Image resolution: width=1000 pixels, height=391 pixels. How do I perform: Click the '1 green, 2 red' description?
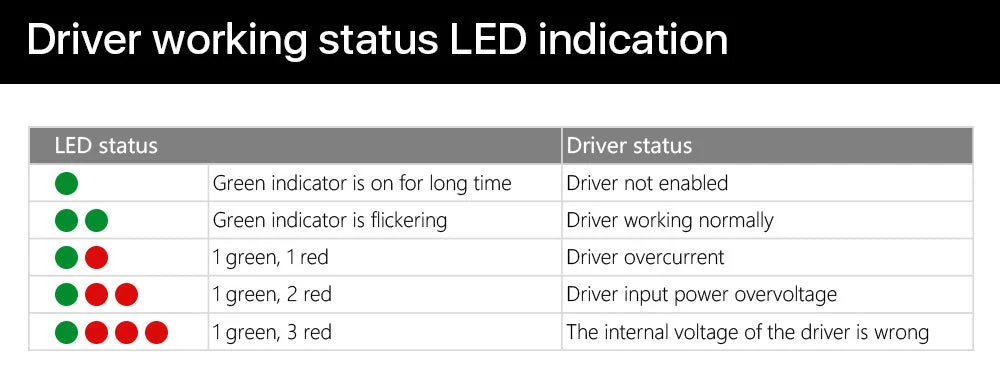click(272, 295)
